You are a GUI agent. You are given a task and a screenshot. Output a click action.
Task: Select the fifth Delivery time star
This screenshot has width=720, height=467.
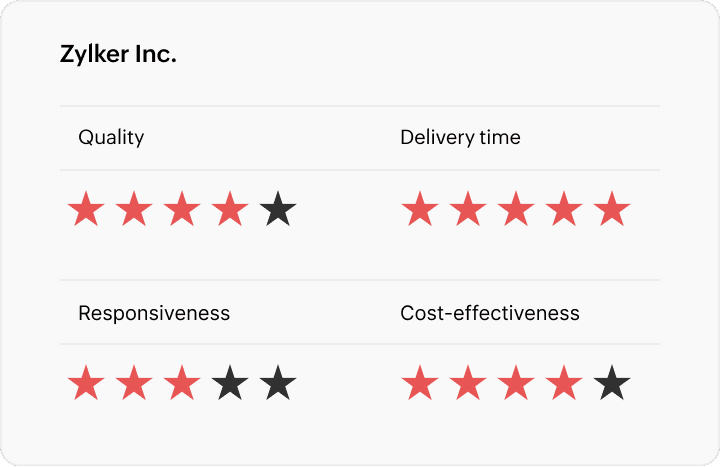612,211
